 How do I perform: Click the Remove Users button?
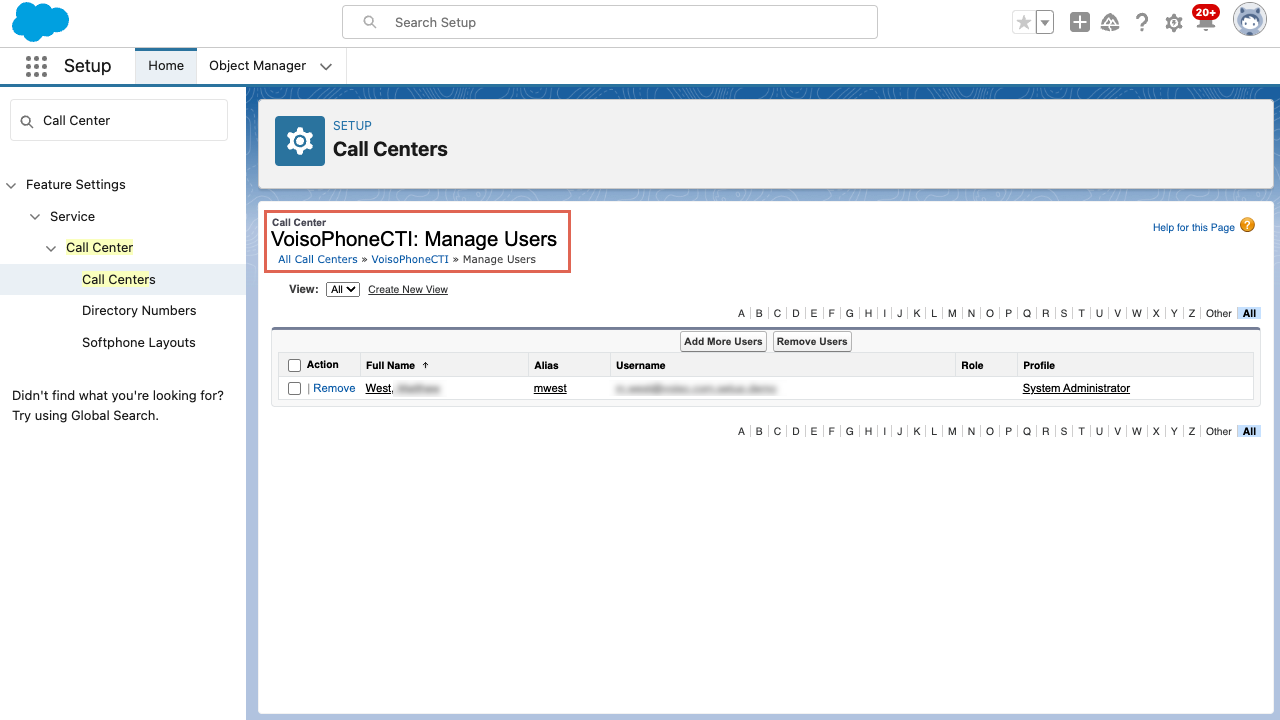coord(812,341)
